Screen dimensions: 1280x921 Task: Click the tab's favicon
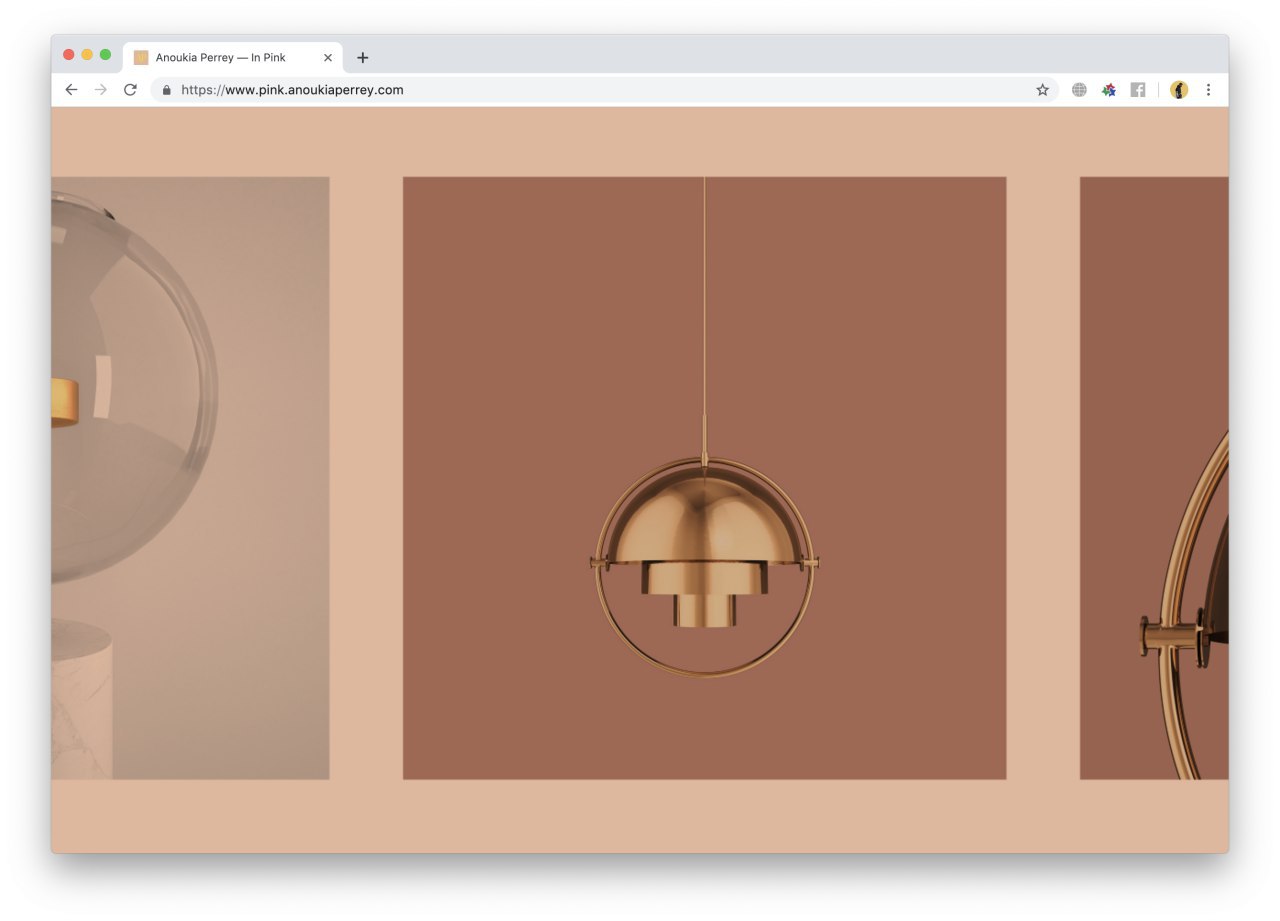(x=141, y=58)
